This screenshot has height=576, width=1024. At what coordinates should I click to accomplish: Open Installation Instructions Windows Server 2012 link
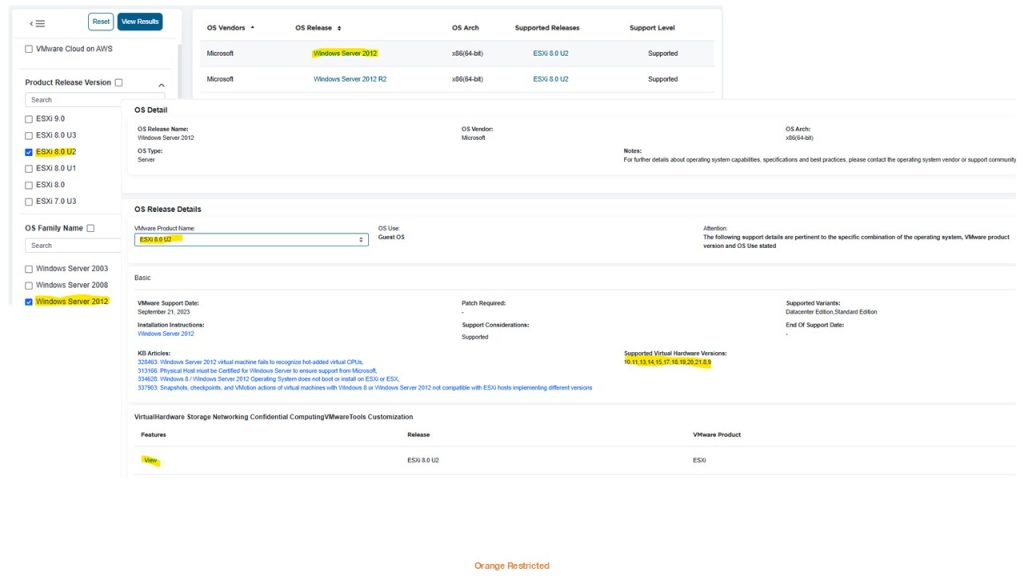click(x=166, y=334)
